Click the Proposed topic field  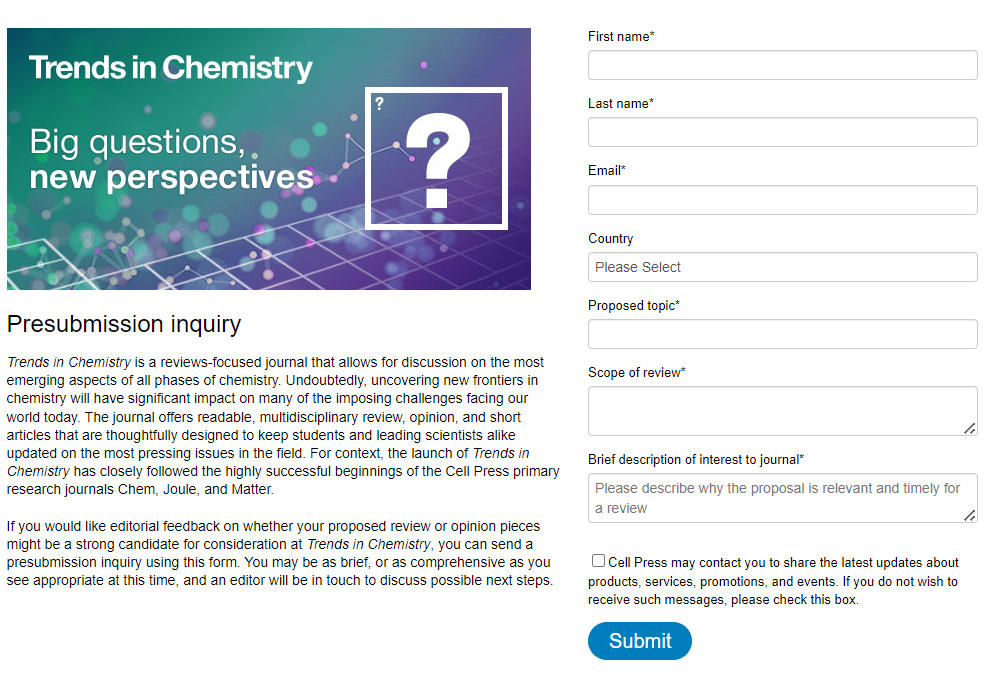[782, 334]
